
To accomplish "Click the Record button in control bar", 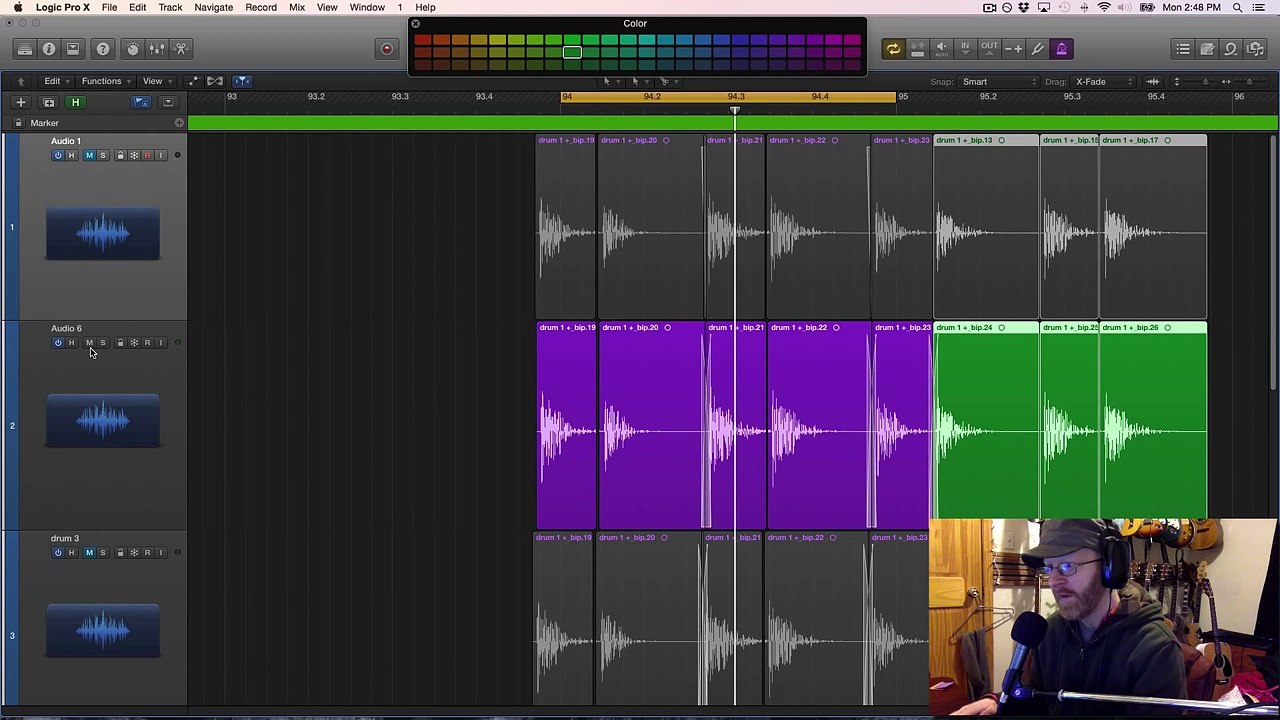I will 387,49.
